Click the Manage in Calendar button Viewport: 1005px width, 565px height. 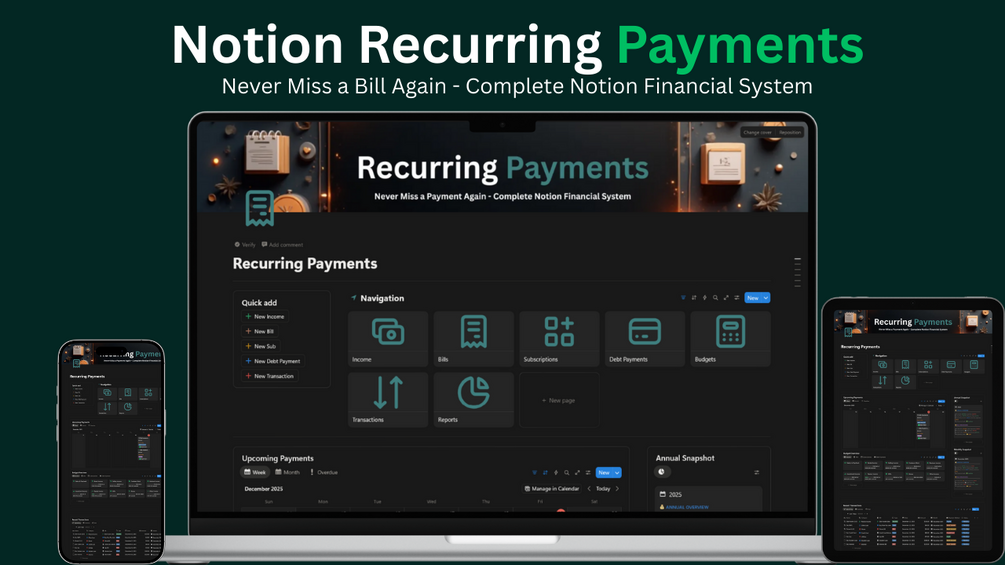[x=552, y=489]
